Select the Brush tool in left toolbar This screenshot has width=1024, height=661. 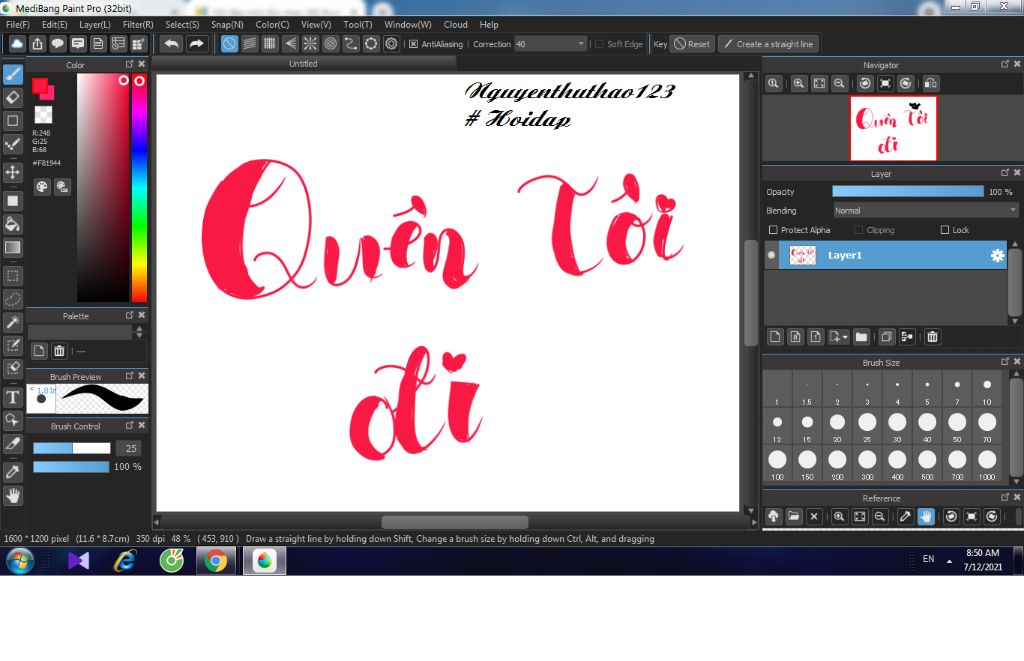click(x=13, y=74)
